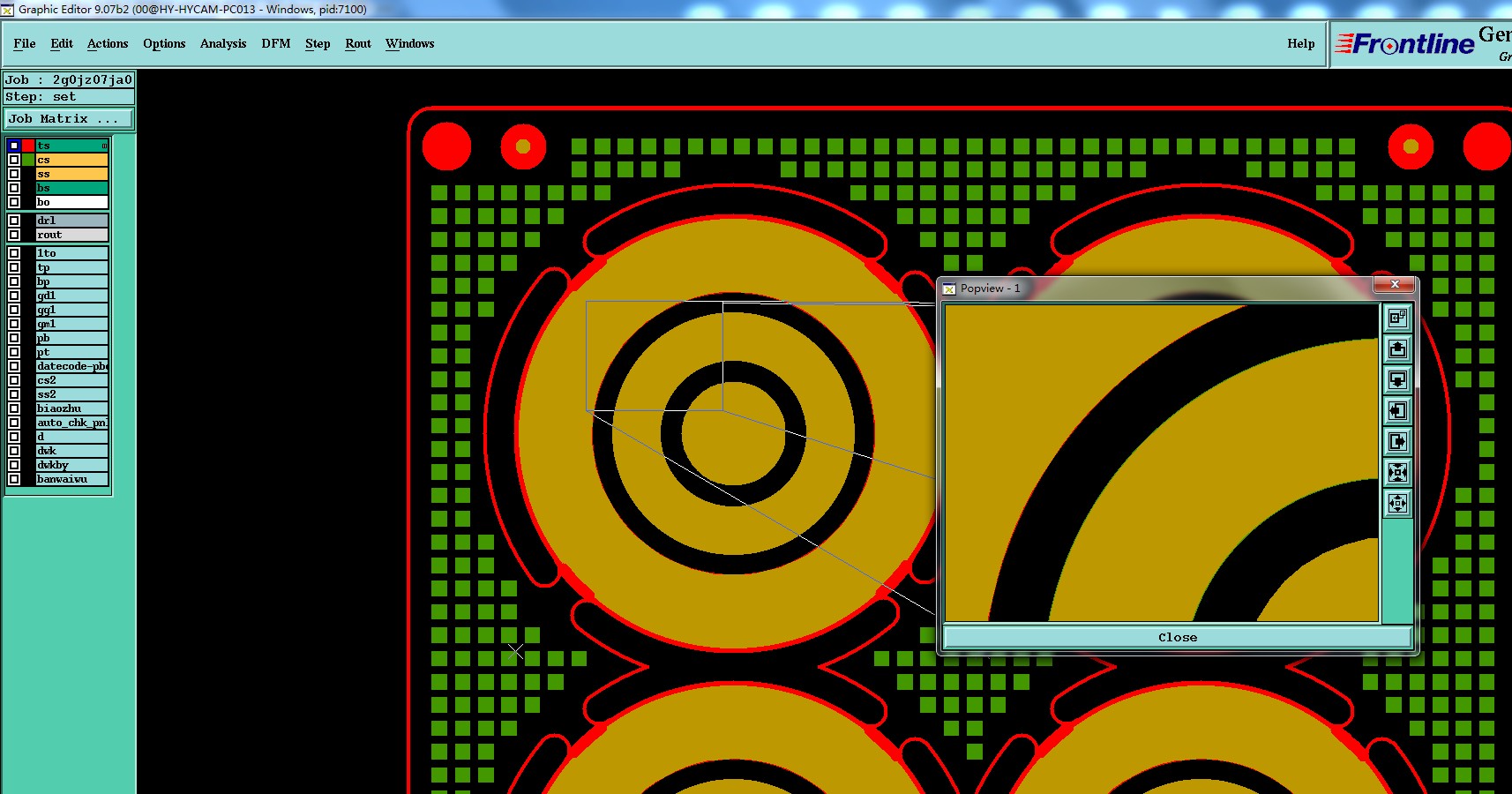Screen dimensions: 1512x794
Task: Select the ss2 layer name
Action: [71, 394]
